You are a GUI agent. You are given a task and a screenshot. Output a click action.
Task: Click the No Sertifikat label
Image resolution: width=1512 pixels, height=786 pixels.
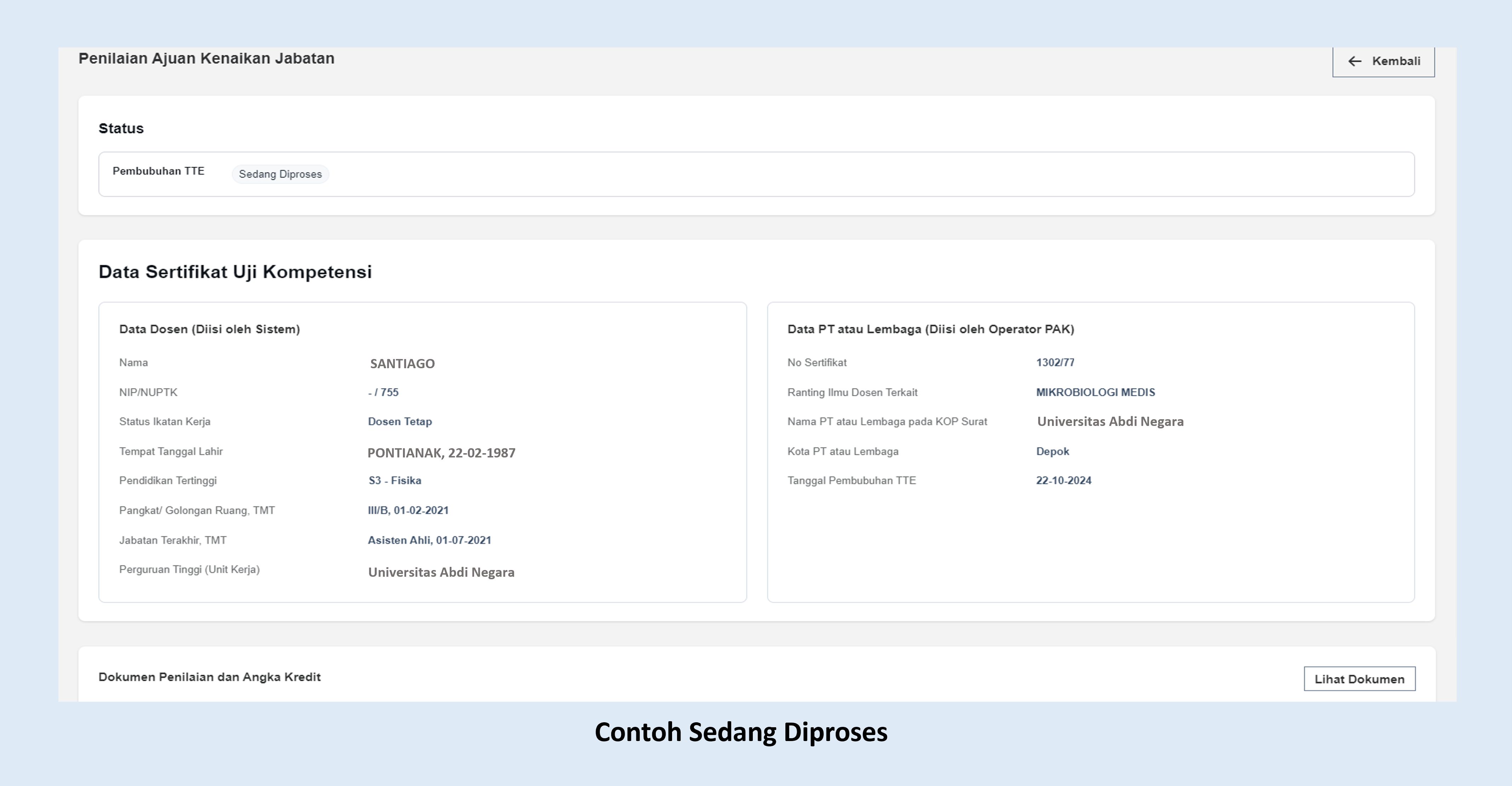click(x=817, y=363)
